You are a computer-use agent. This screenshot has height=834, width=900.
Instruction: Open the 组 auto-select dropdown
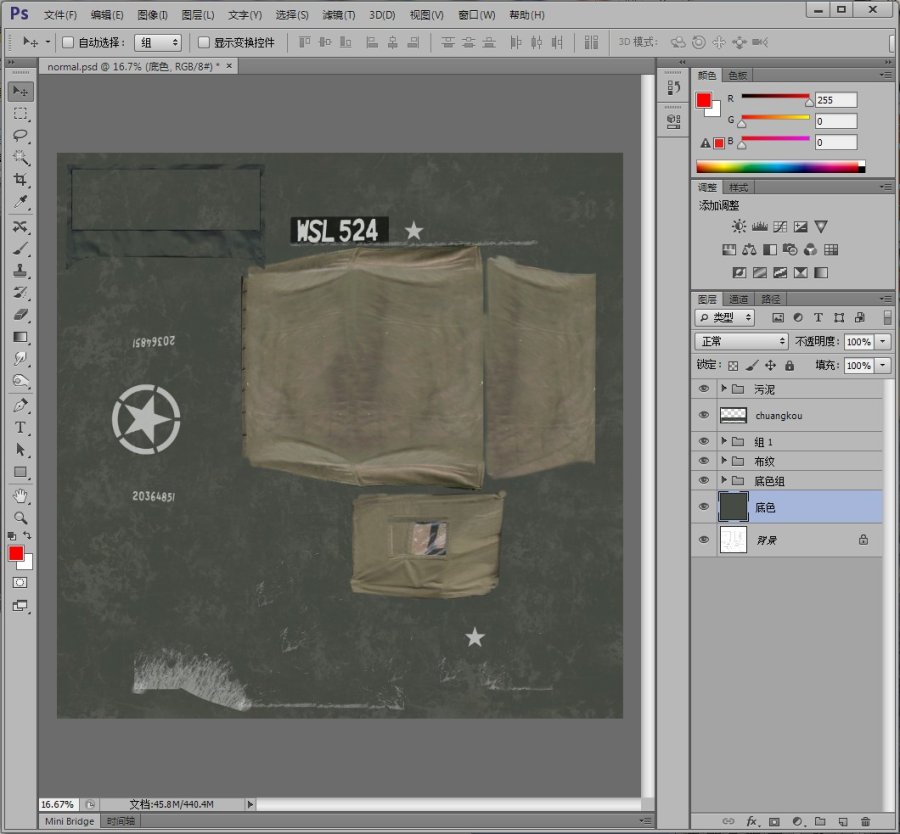pos(158,43)
